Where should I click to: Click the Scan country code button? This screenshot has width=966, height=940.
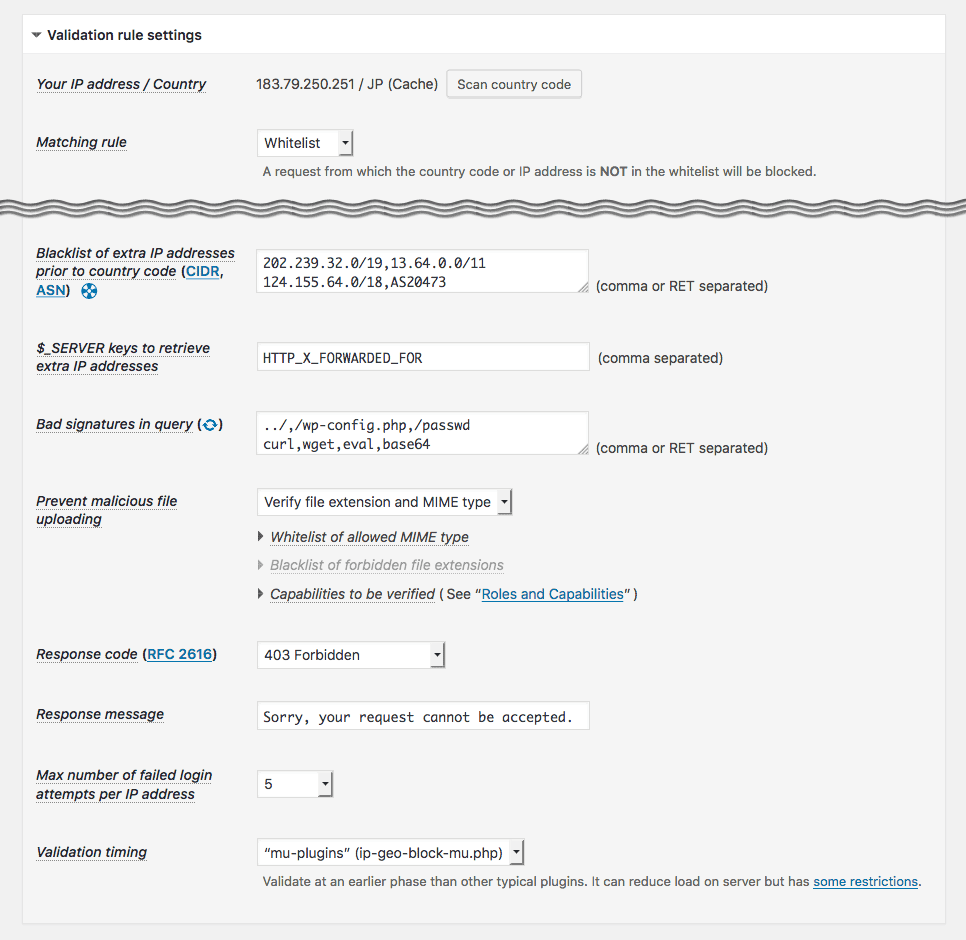click(514, 84)
